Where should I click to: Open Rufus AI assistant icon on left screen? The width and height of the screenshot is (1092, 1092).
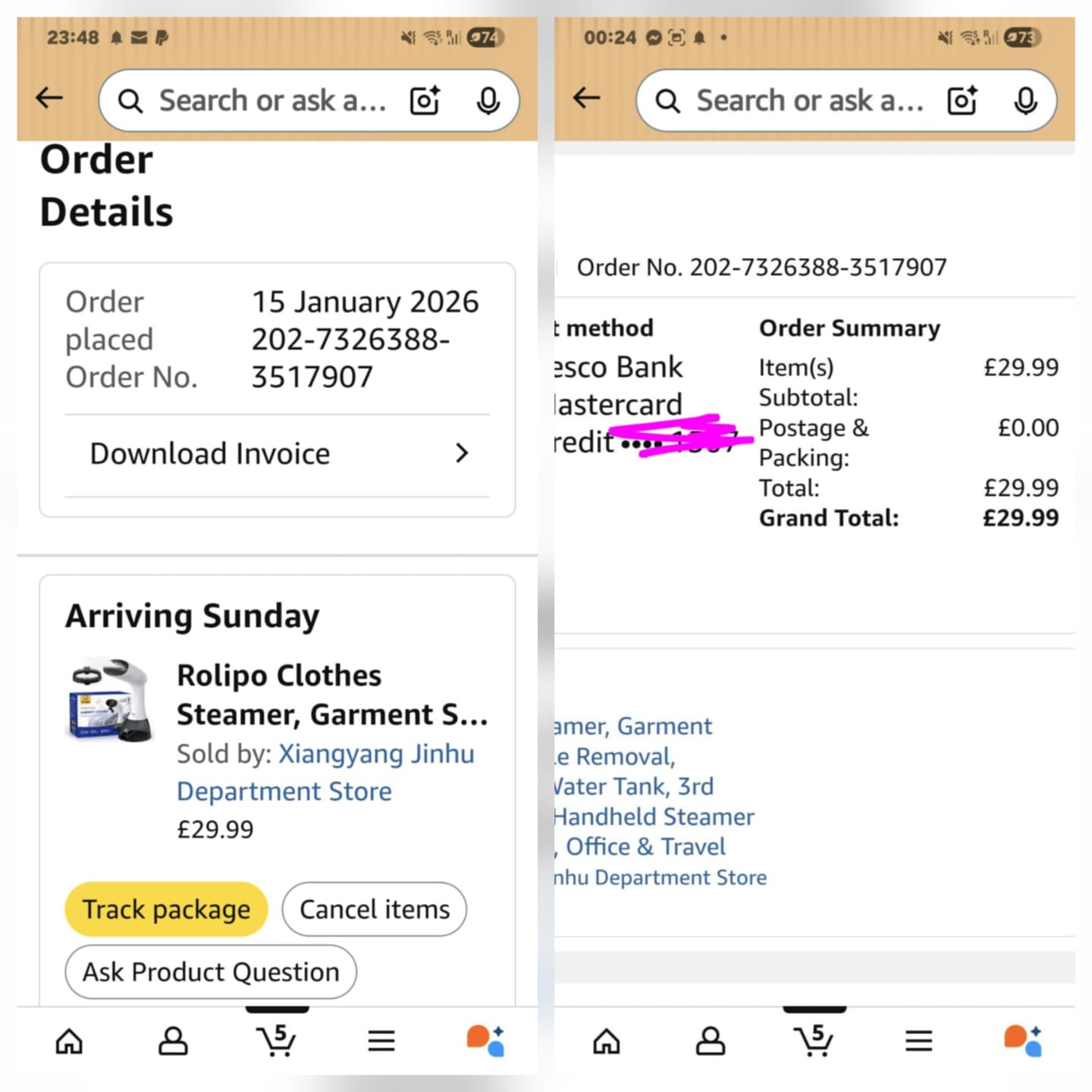pyautogui.click(x=486, y=1040)
